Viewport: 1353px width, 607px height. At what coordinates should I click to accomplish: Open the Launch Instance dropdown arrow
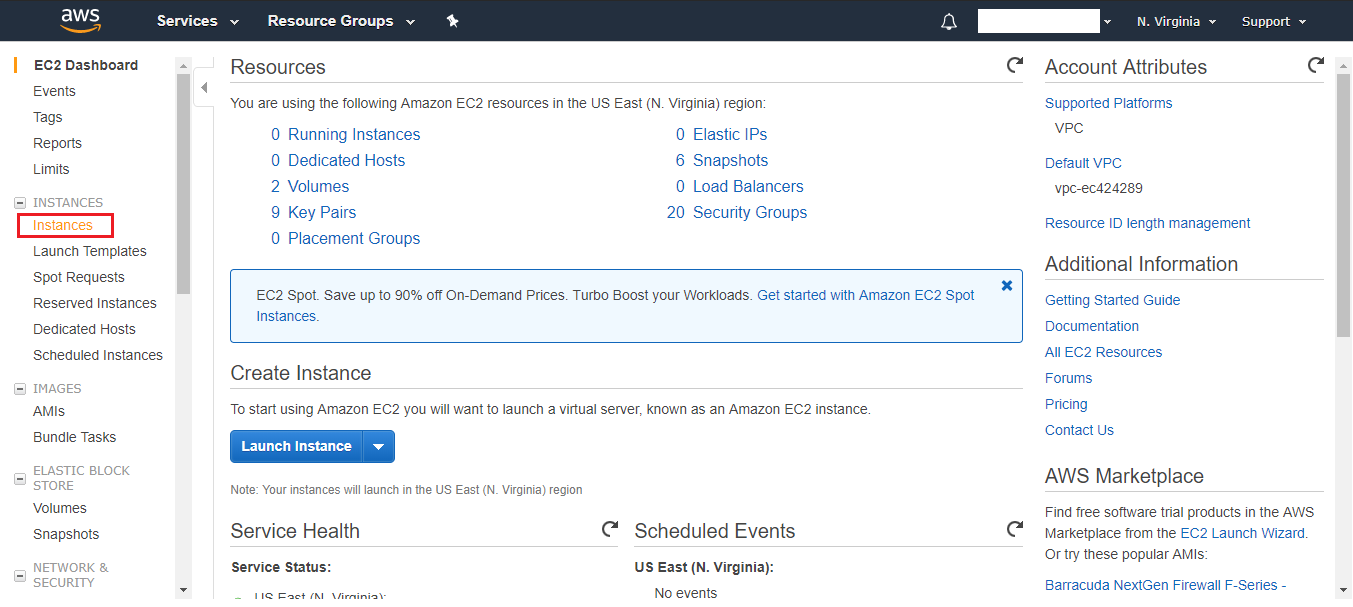pyautogui.click(x=378, y=447)
